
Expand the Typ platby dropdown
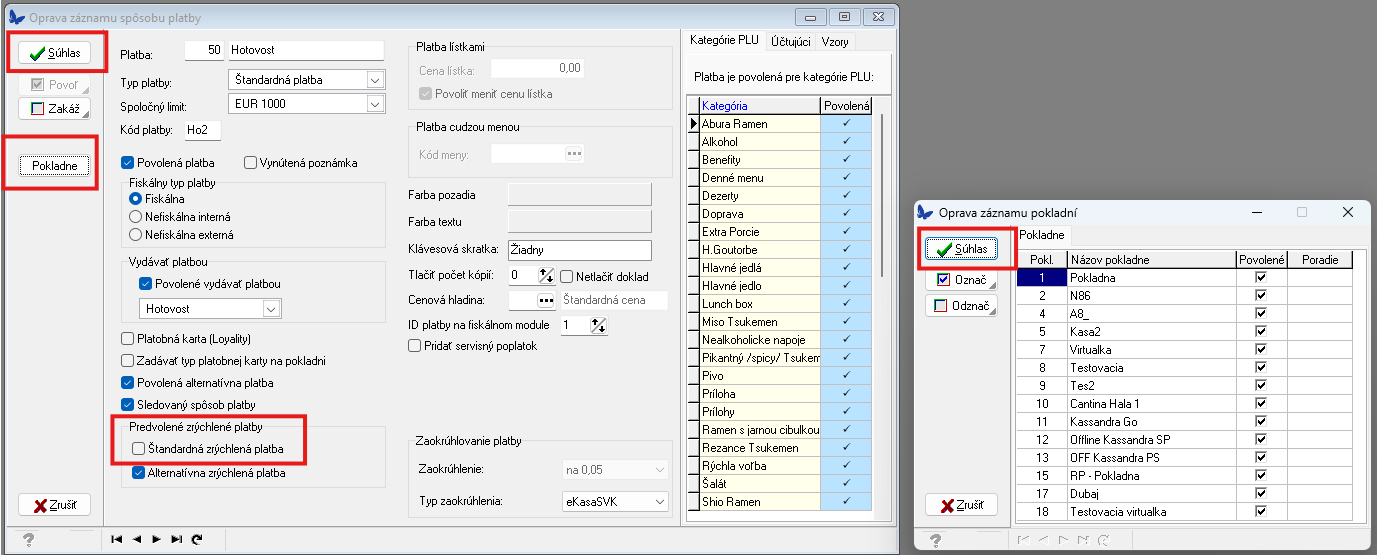tap(375, 80)
